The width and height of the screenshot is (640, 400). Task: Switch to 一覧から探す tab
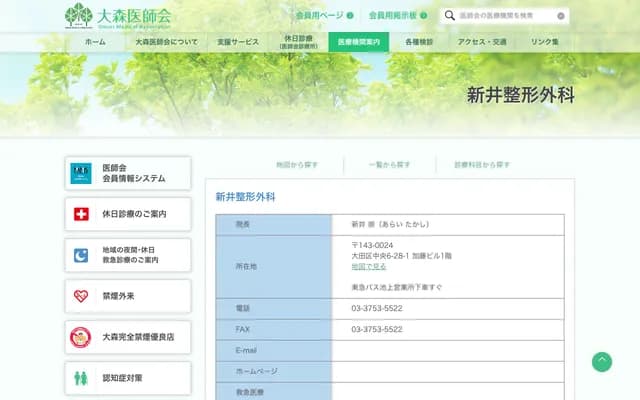(x=389, y=164)
